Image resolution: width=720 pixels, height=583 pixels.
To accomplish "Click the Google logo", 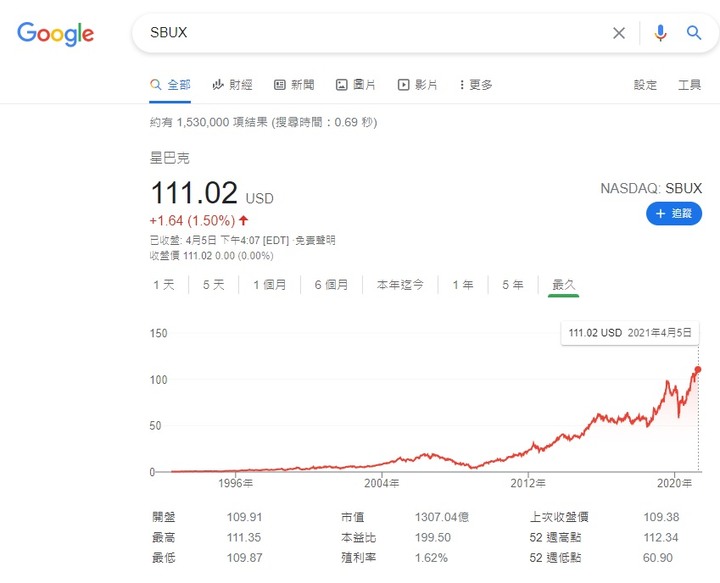I will [x=55, y=34].
